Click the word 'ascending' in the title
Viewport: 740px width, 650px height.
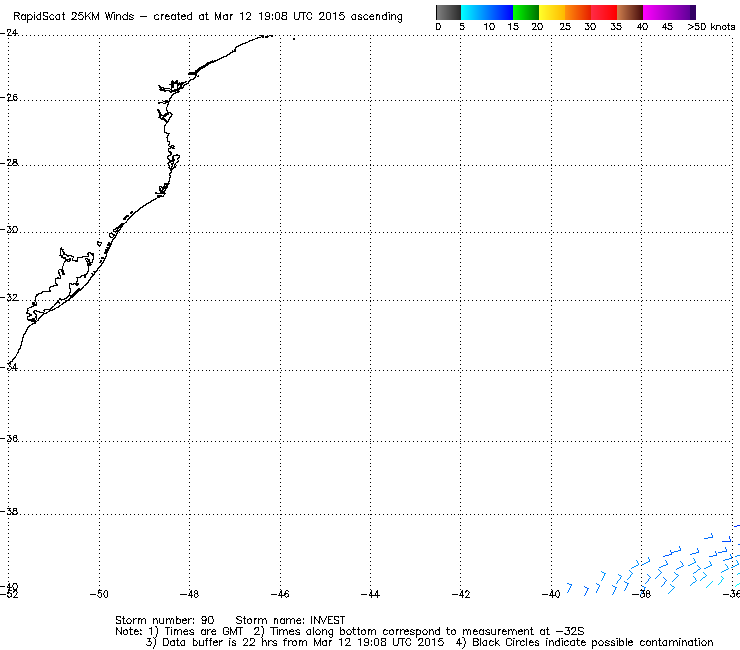(376, 17)
